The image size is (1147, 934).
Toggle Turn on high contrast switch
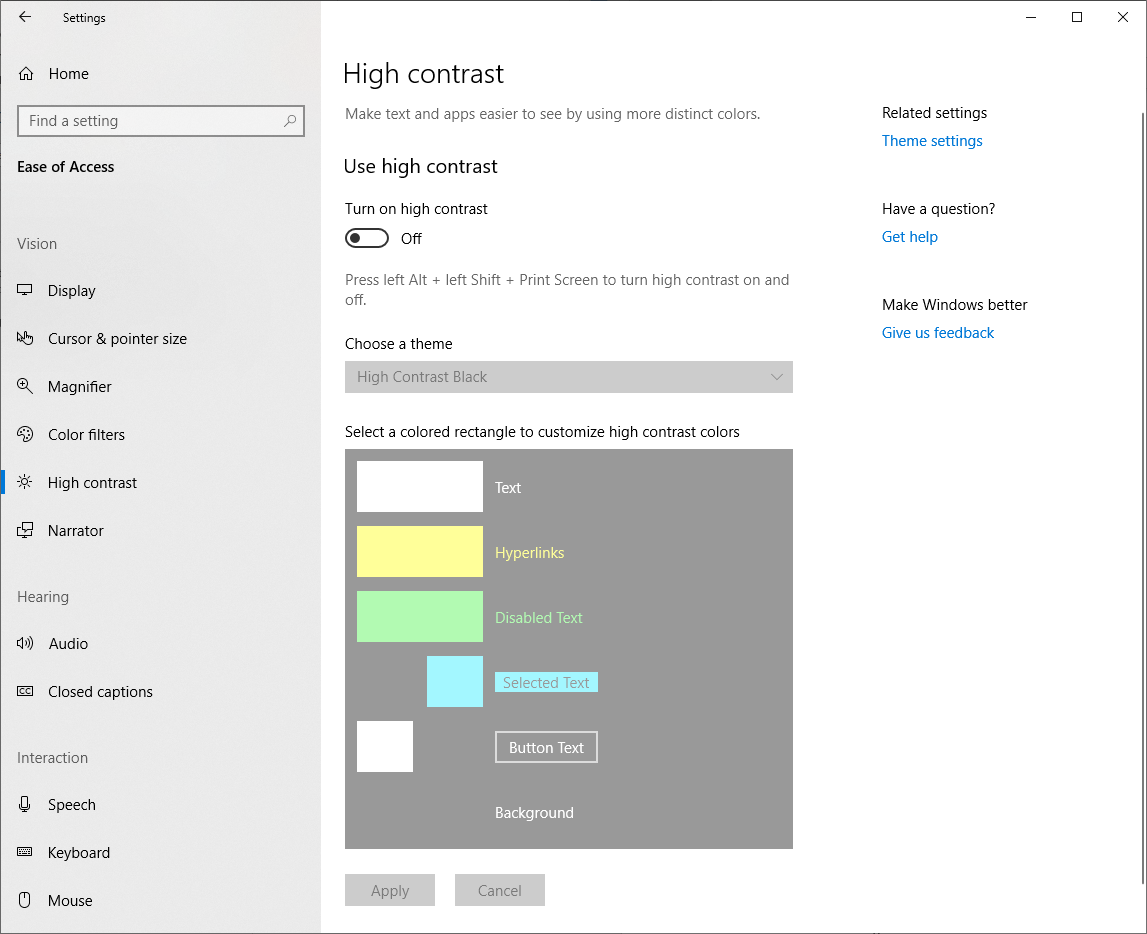coord(366,238)
